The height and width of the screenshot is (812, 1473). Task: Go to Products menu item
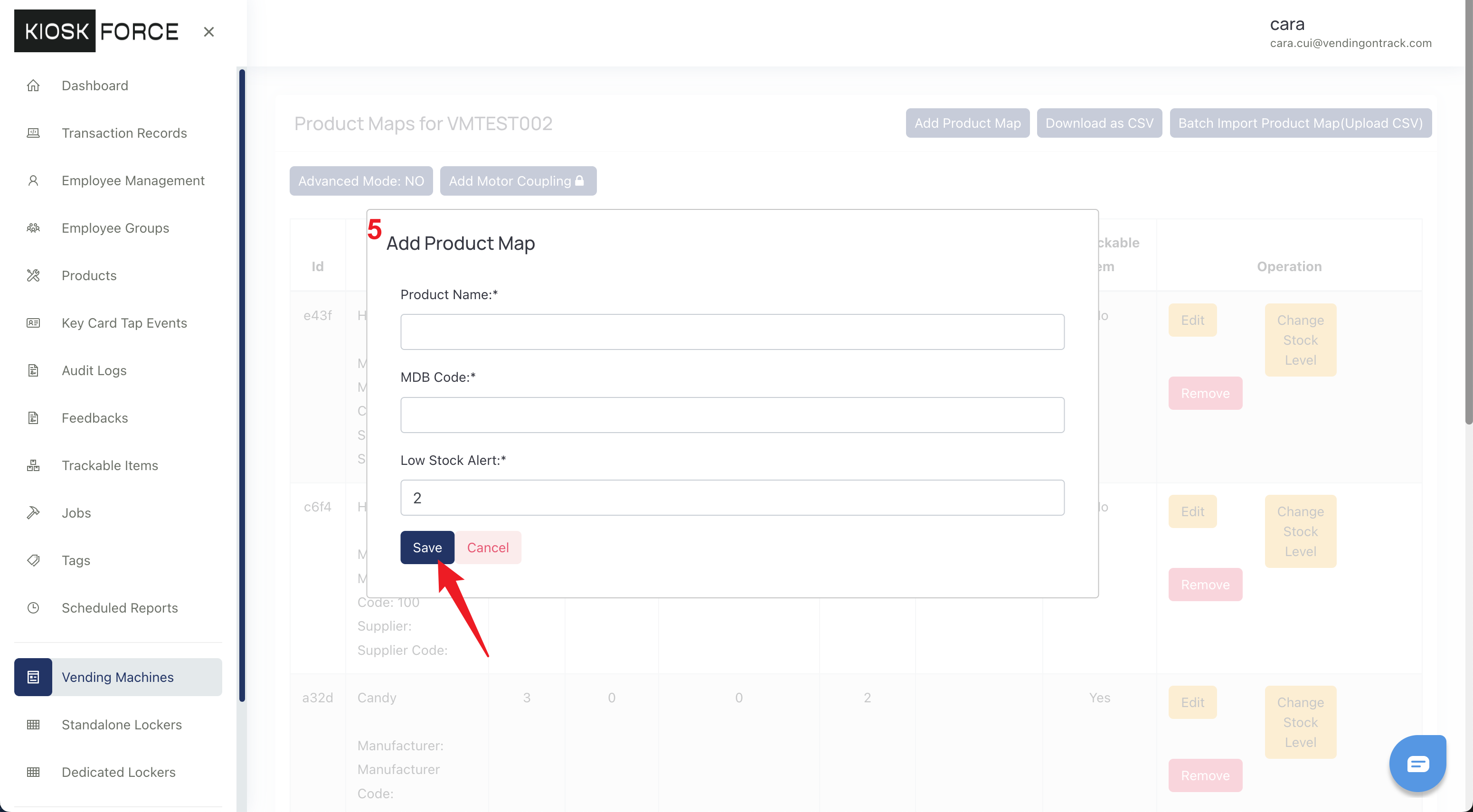point(118,275)
